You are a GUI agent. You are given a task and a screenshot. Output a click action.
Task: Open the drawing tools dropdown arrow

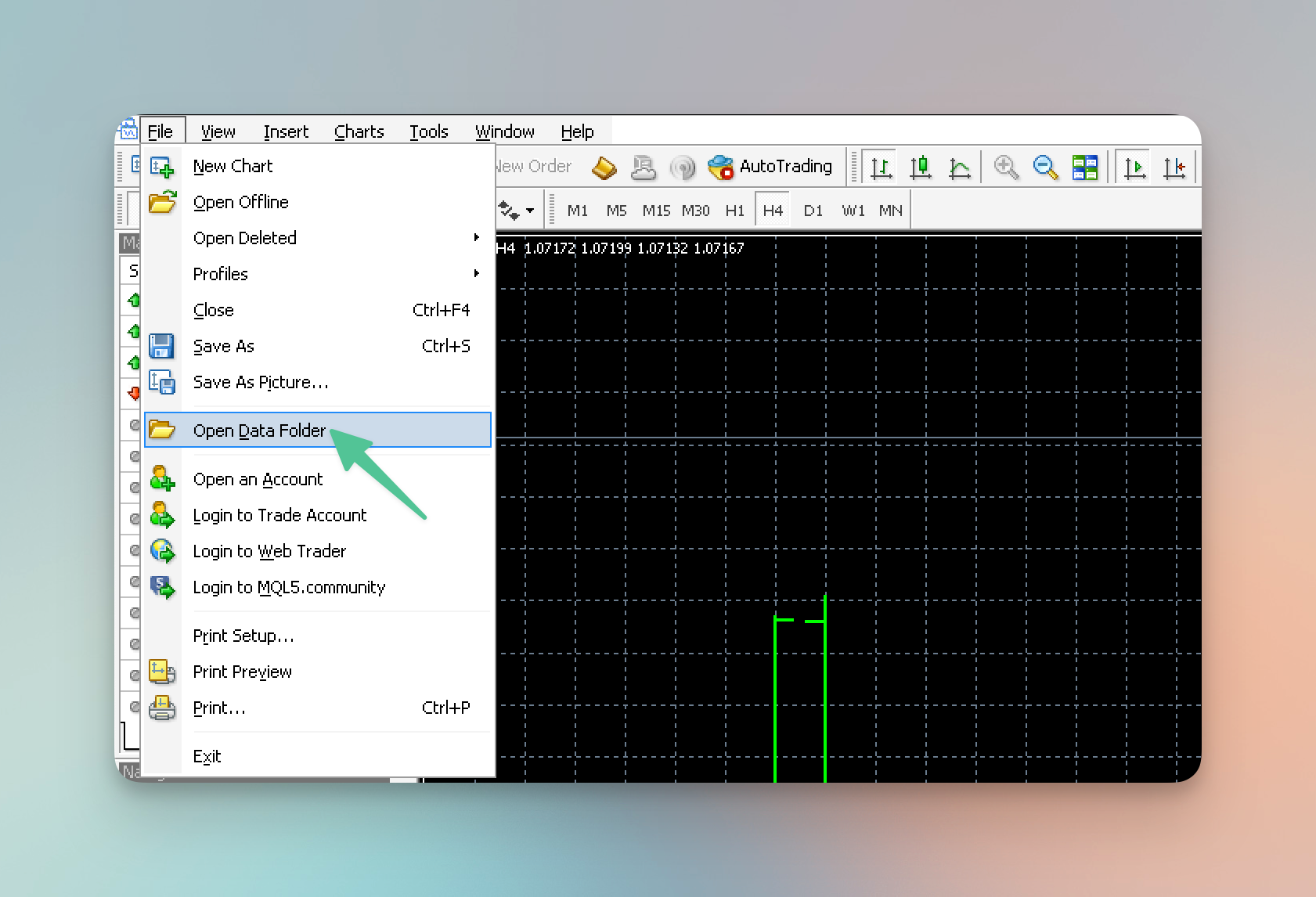tap(530, 211)
